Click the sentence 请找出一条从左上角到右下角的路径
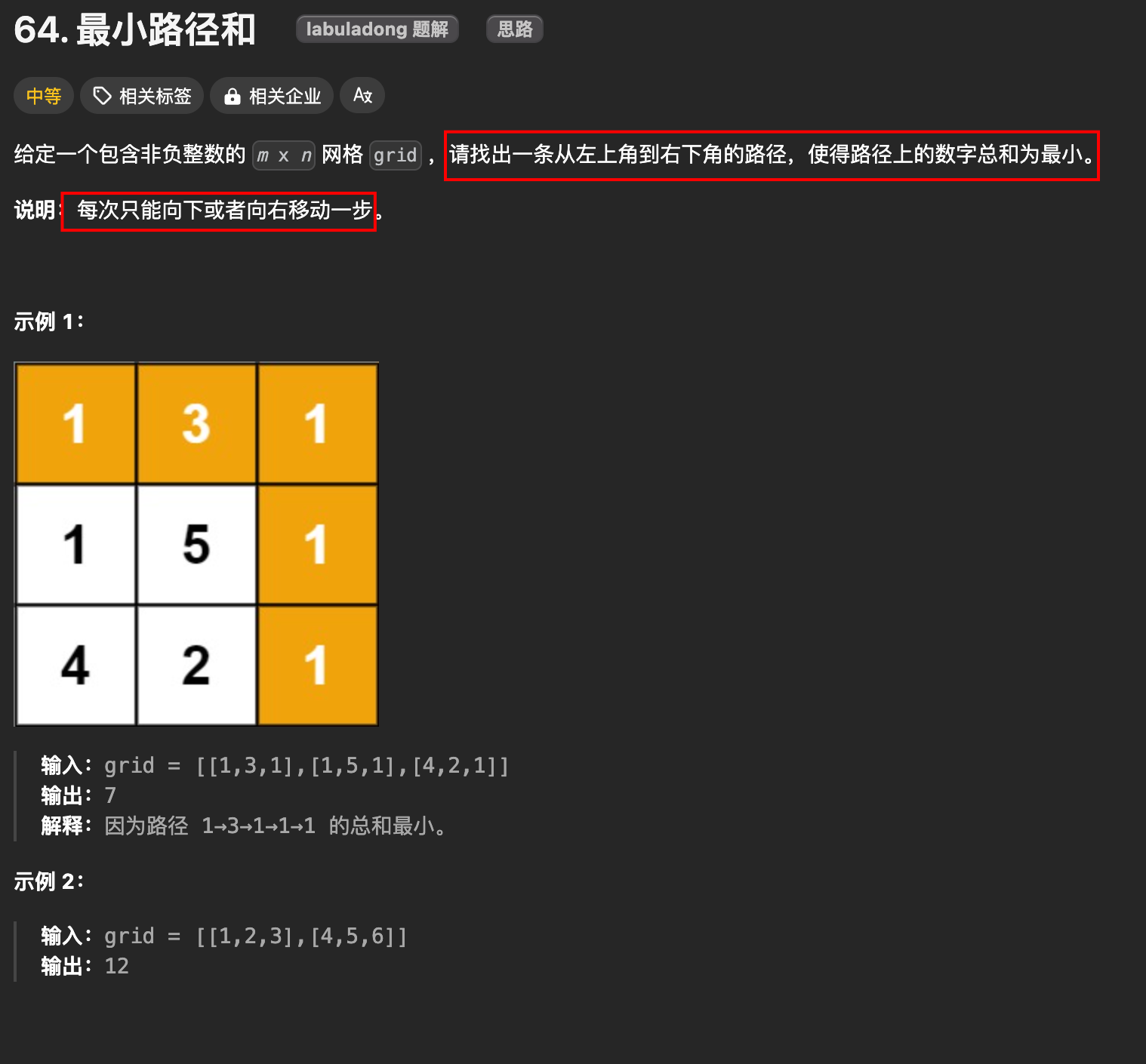1146x1064 pixels. [618, 155]
